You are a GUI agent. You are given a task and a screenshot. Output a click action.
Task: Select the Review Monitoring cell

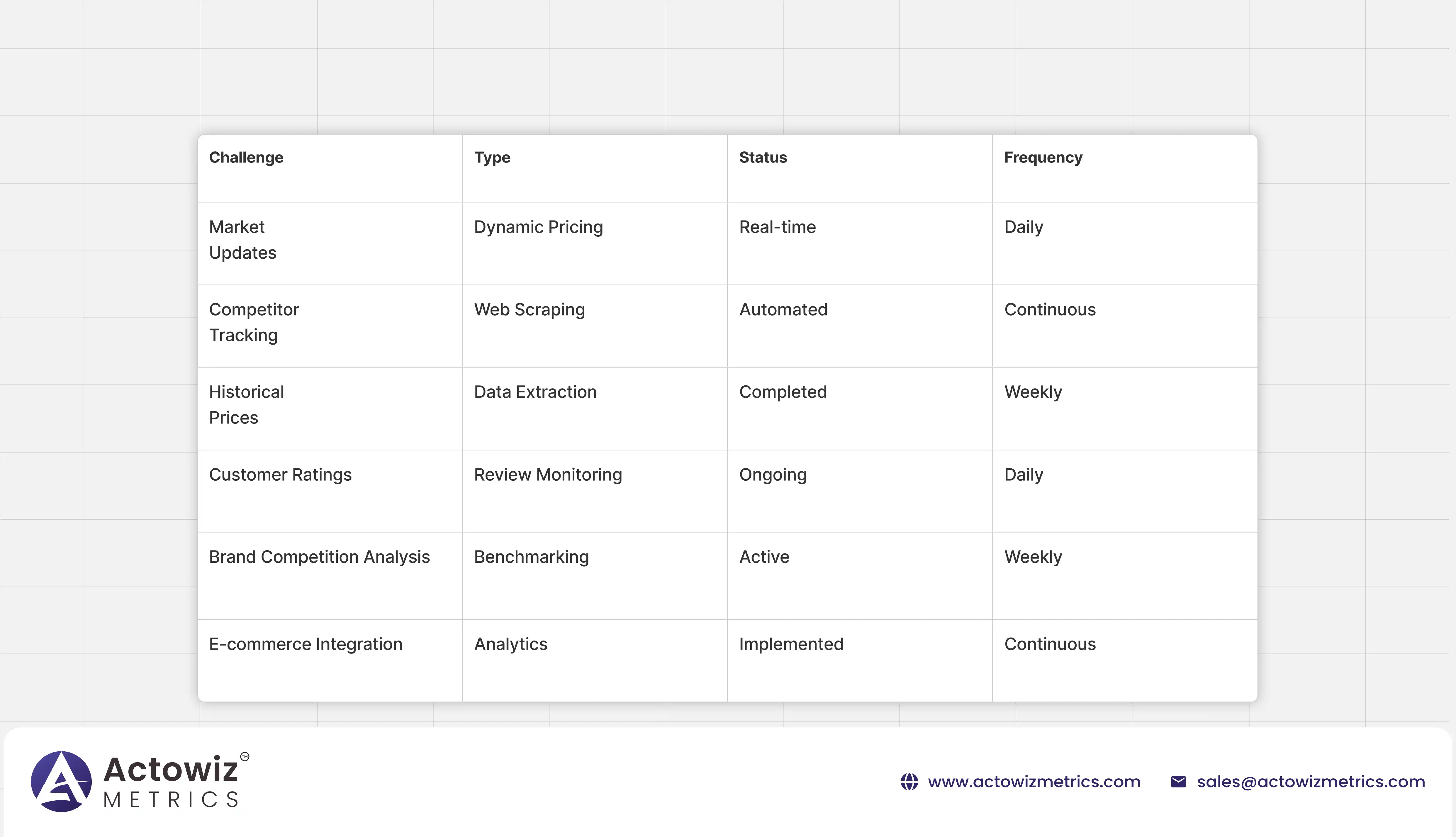pyautogui.click(x=548, y=475)
